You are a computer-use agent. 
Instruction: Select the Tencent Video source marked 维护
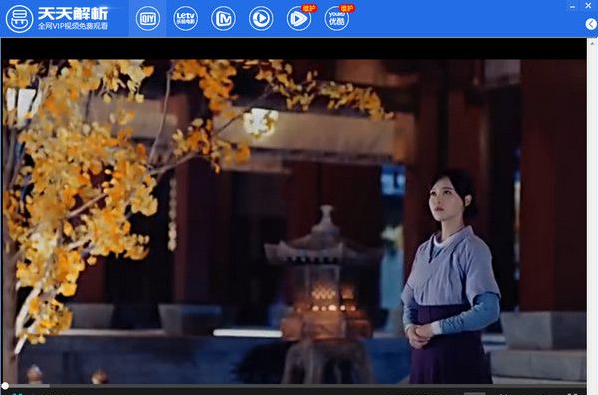(299, 18)
